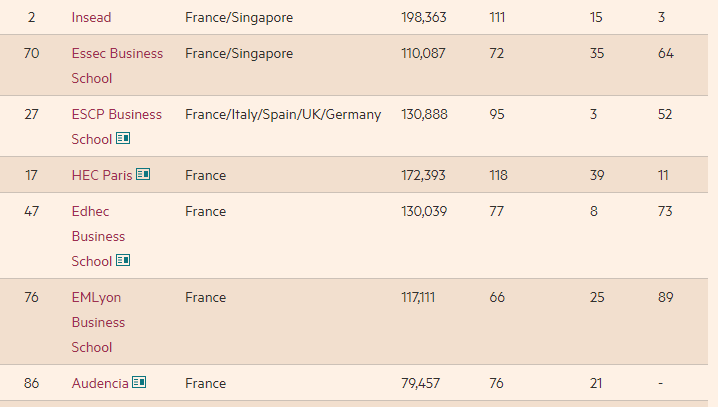Viewport: 718px width, 407px height.
Task: Open the Audencia school link
Action: point(100,383)
